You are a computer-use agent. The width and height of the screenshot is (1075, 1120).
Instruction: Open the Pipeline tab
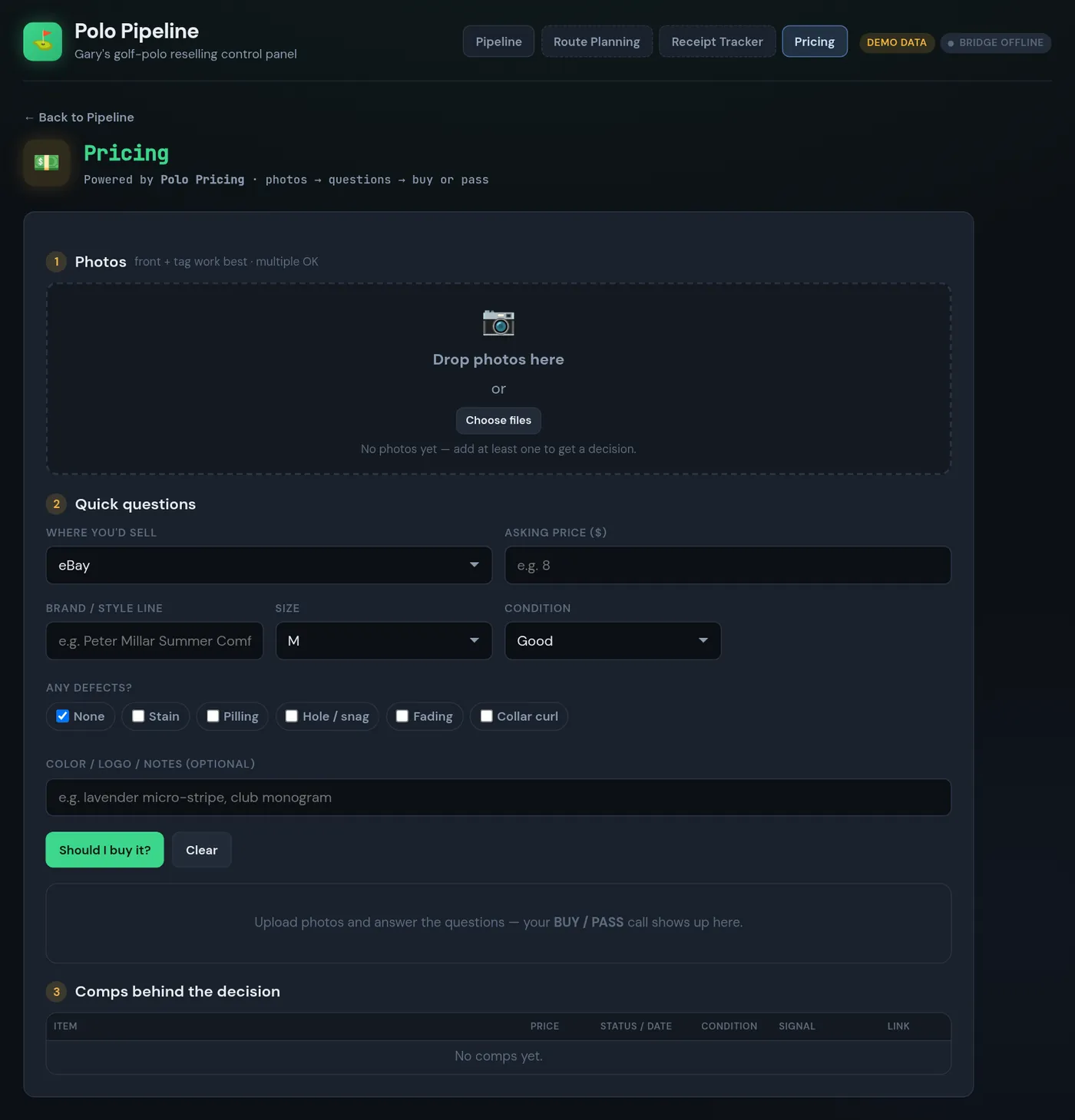click(498, 41)
